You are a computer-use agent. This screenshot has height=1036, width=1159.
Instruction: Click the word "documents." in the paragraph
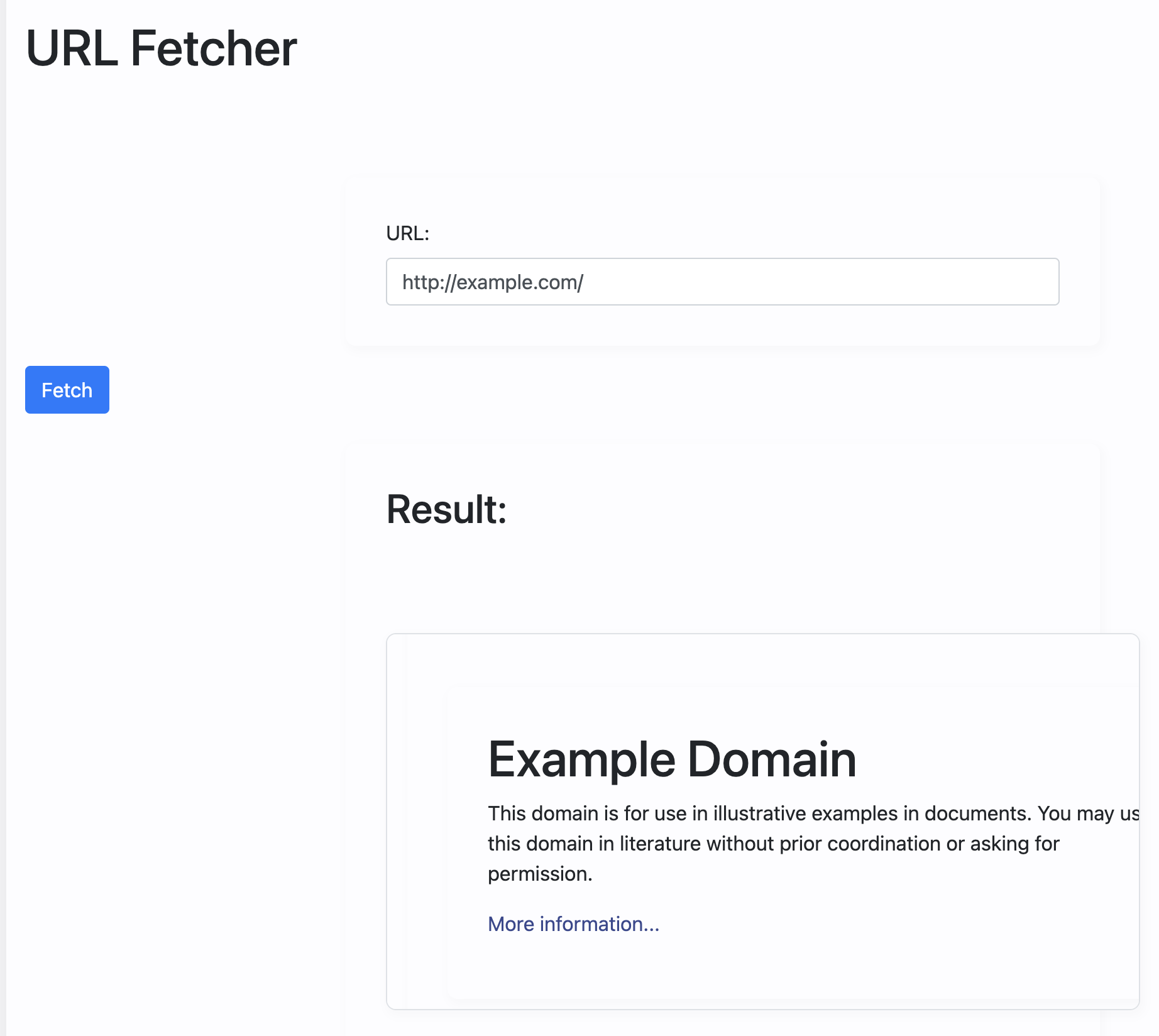[977, 813]
